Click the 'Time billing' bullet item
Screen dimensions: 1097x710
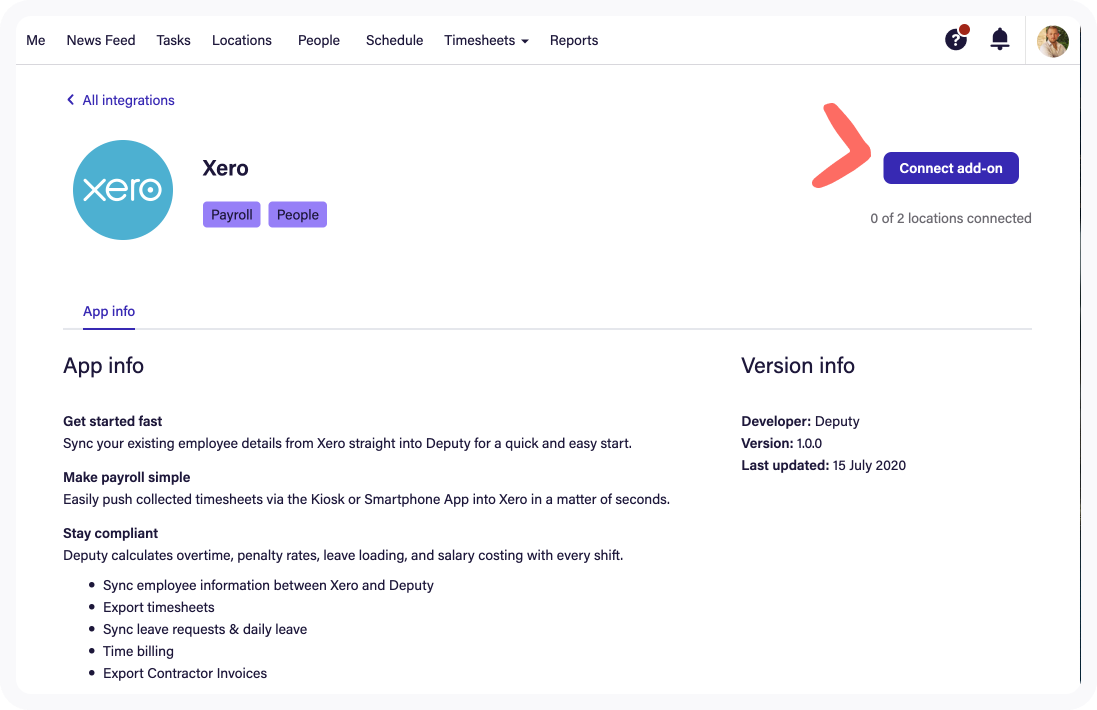click(139, 651)
